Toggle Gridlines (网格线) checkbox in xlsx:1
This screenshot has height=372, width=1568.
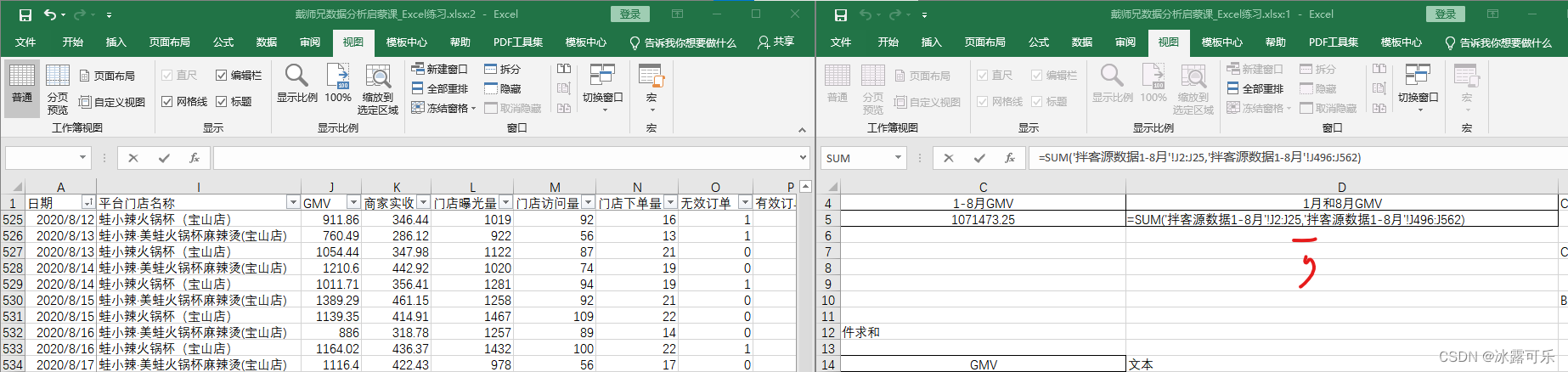982,101
